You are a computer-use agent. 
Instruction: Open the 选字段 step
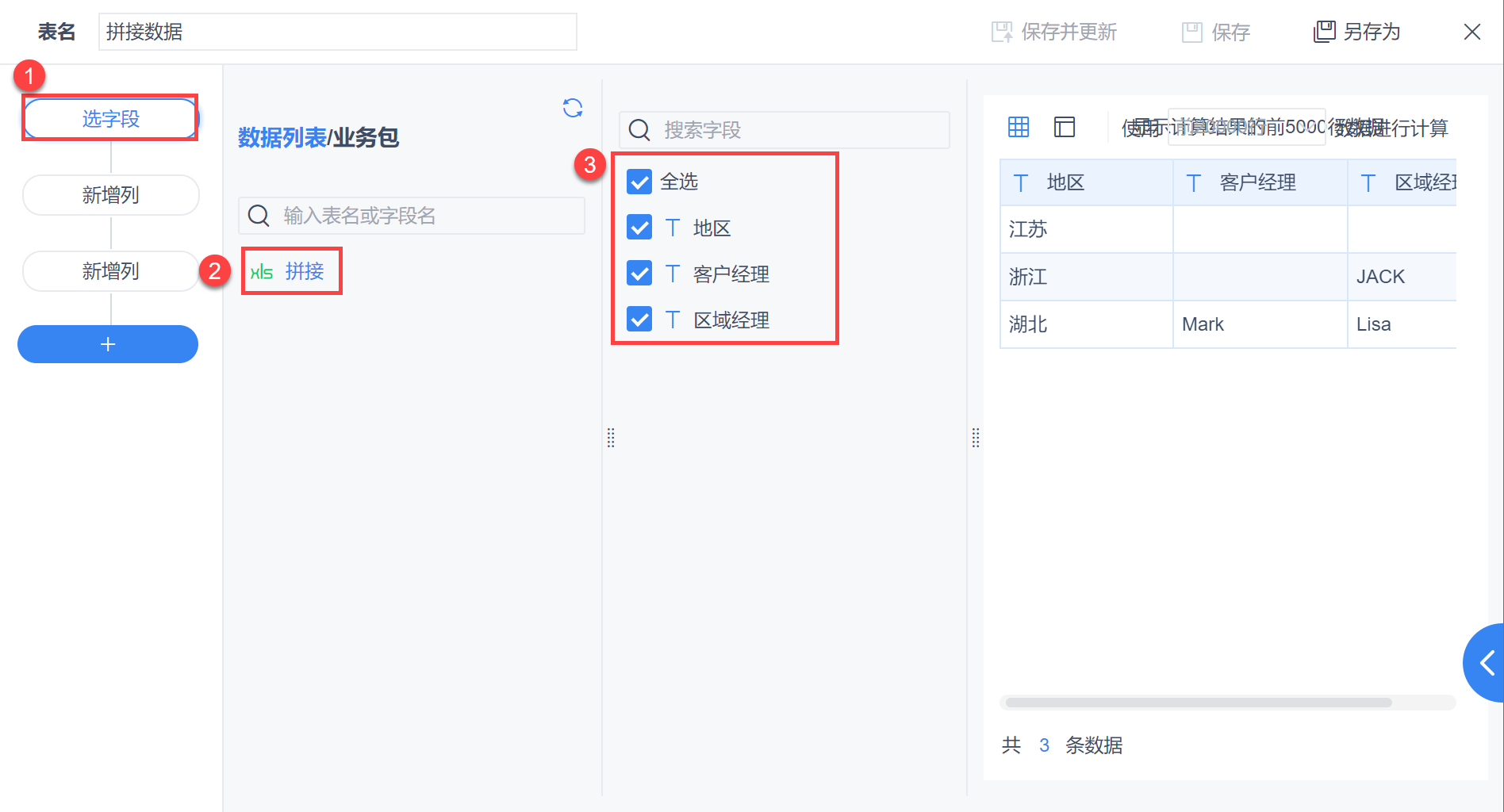coord(110,119)
